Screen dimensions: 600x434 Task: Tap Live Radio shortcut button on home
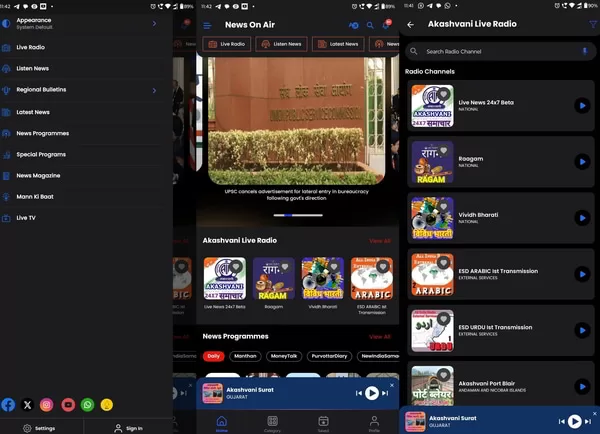(226, 44)
